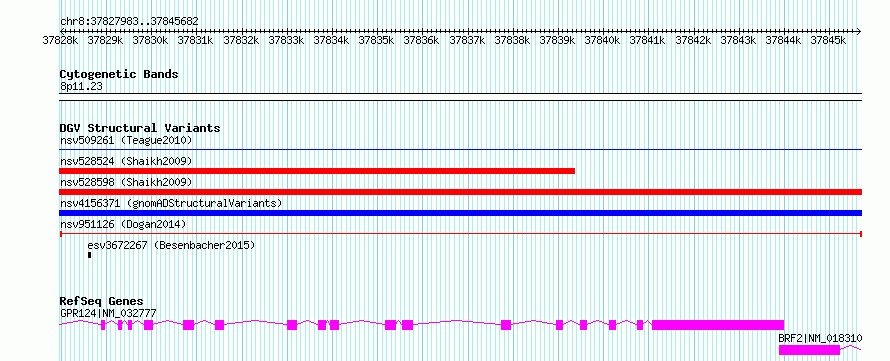This screenshot has height=361, width=890.
Task: Select the small black esv3672267 variant mark
Action: point(90,255)
